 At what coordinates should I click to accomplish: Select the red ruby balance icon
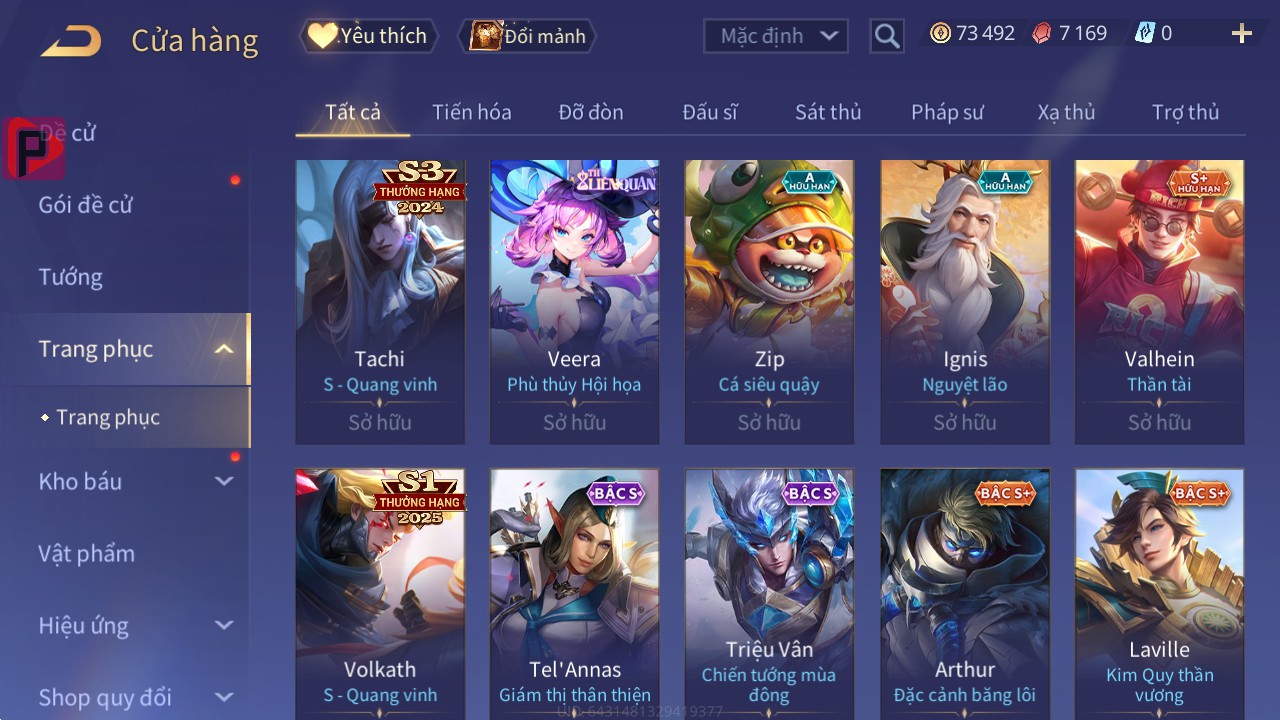pyautogui.click(x=1042, y=33)
